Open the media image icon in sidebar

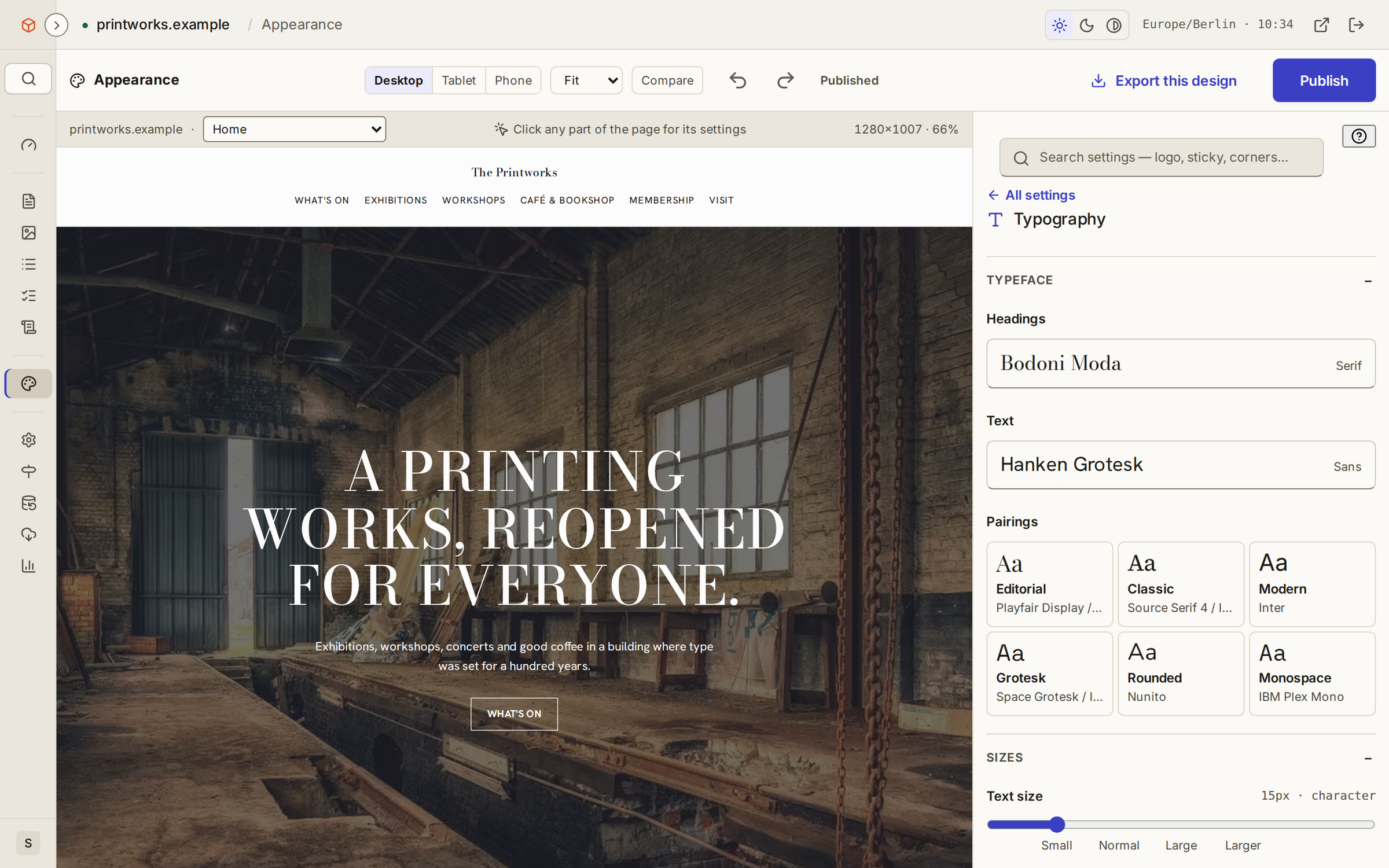[28, 233]
